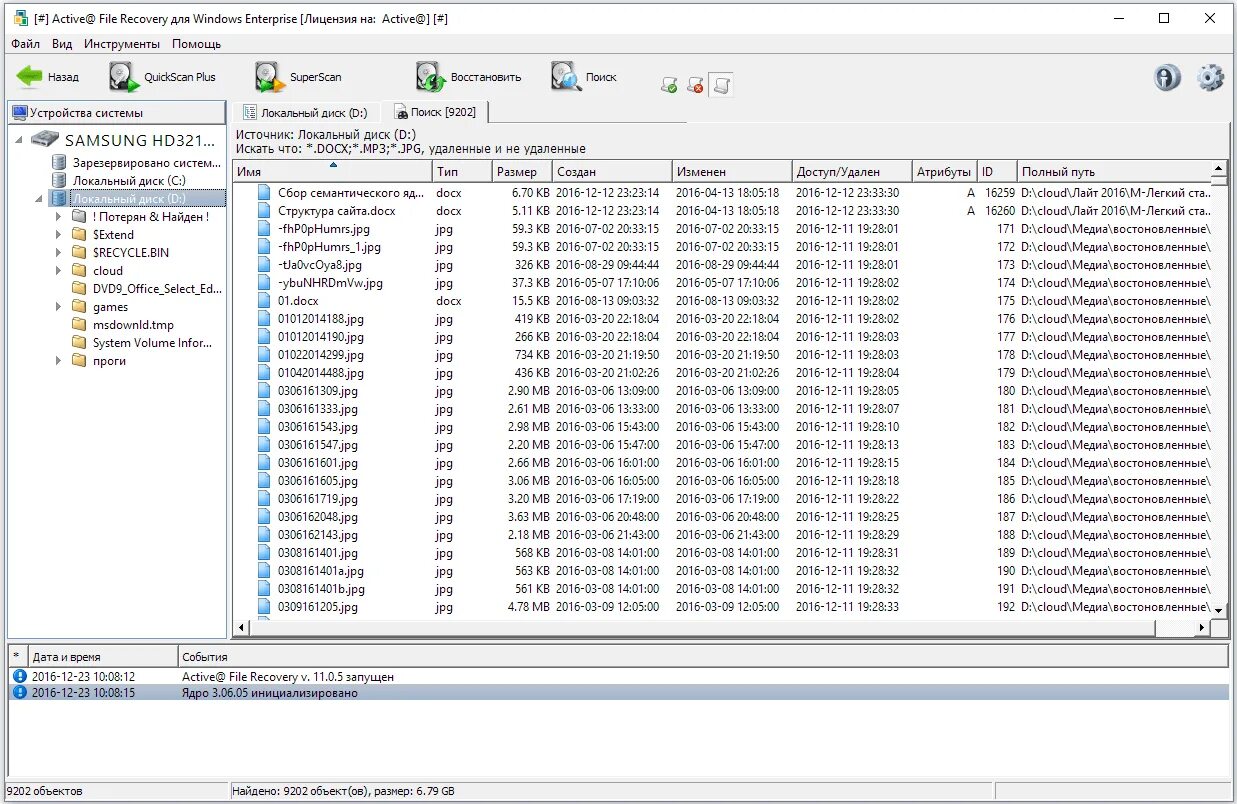Click the Дата и время log column header
The image size is (1237, 804).
[103, 657]
